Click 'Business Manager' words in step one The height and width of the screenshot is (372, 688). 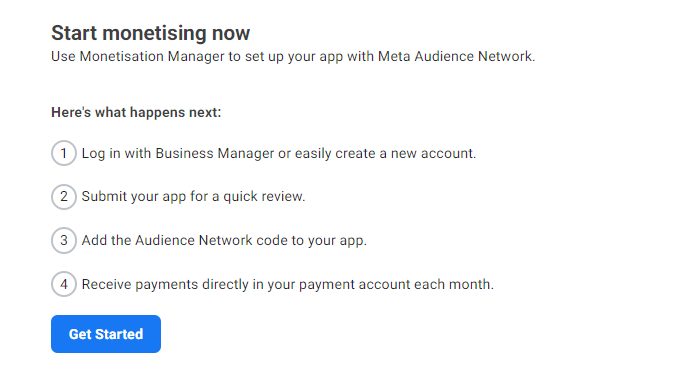click(x=215, y=154)
